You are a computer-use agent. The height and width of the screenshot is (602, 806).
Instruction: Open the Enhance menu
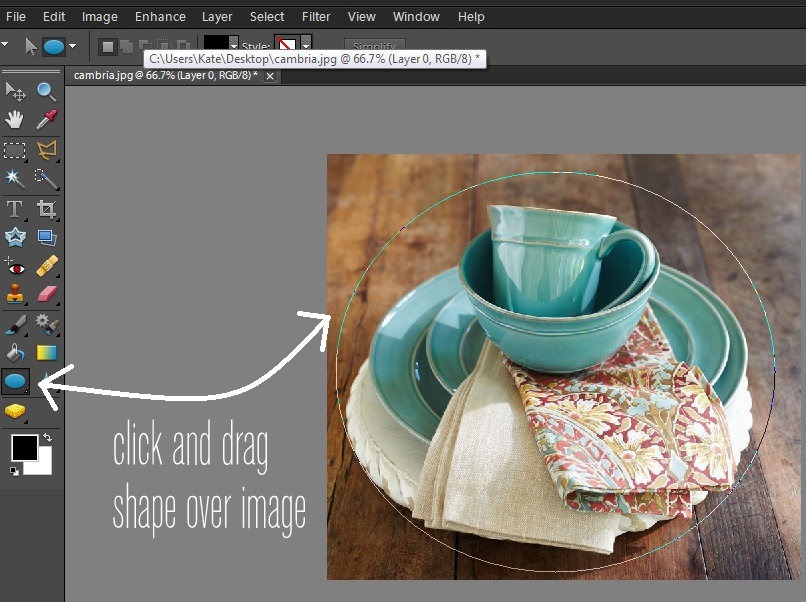point(160,16)
